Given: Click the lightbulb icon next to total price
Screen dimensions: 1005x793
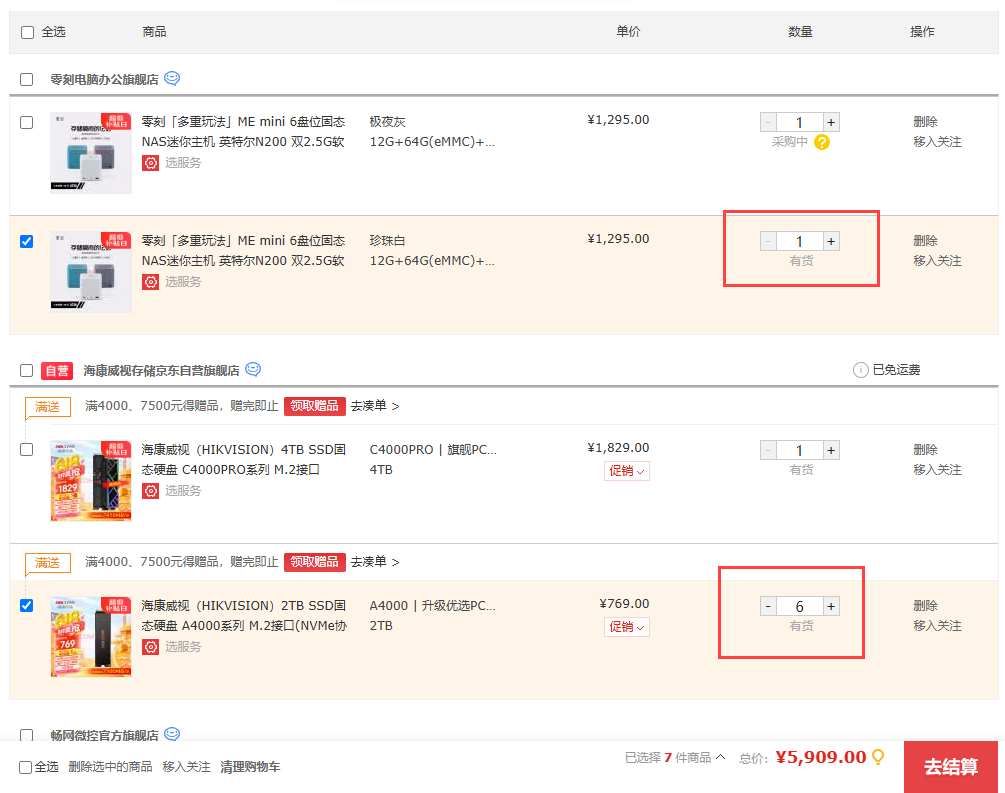Looking at the screenshot, I should tap(879, 757).
